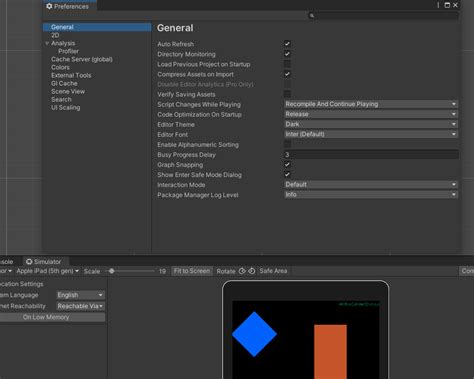Open the Preferences window kebab menu
Viewport: 474px width, 379px height.
(x=438, y=5)
